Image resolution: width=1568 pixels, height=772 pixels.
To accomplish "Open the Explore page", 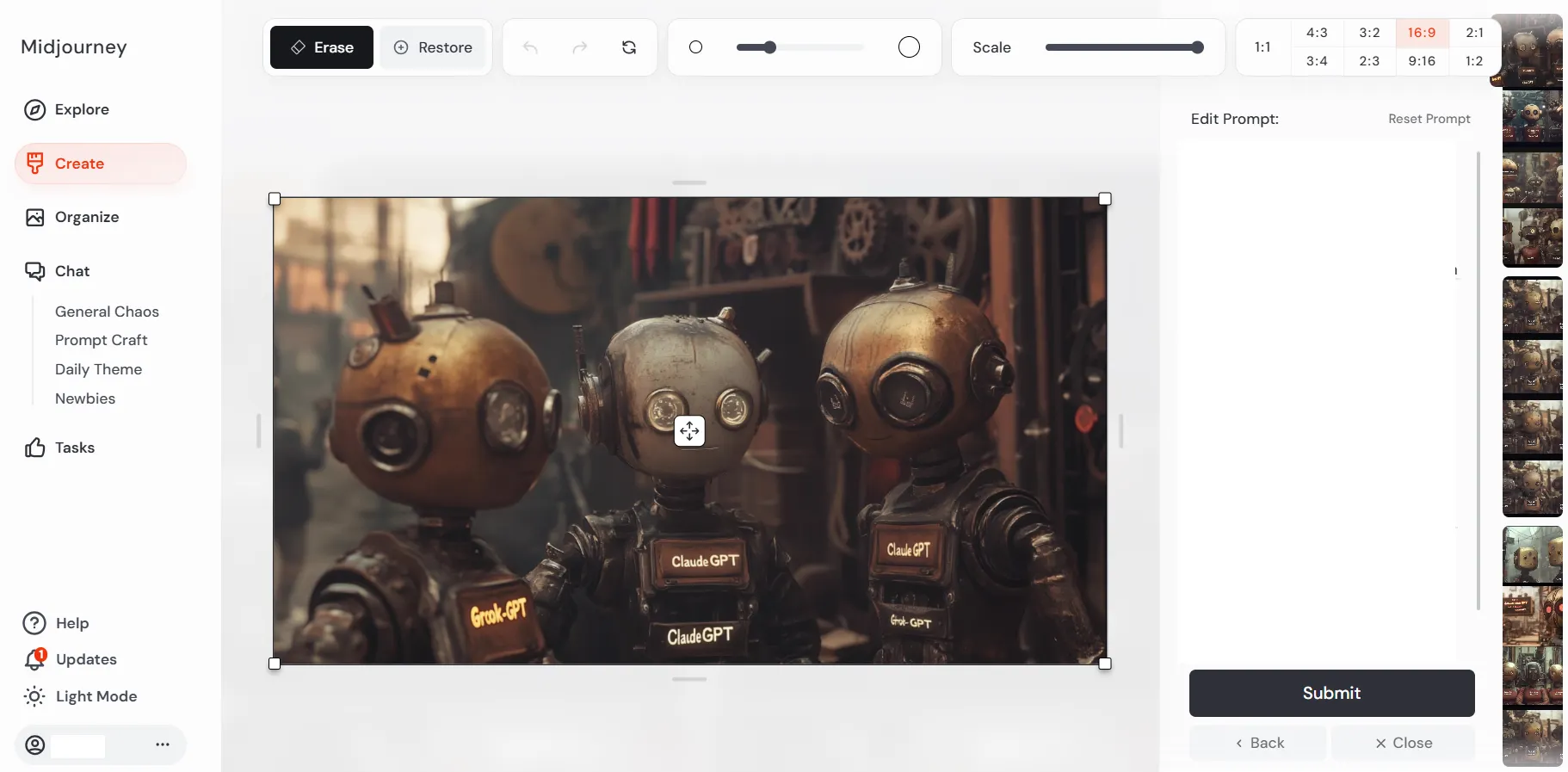I will (x=82, y=109).
